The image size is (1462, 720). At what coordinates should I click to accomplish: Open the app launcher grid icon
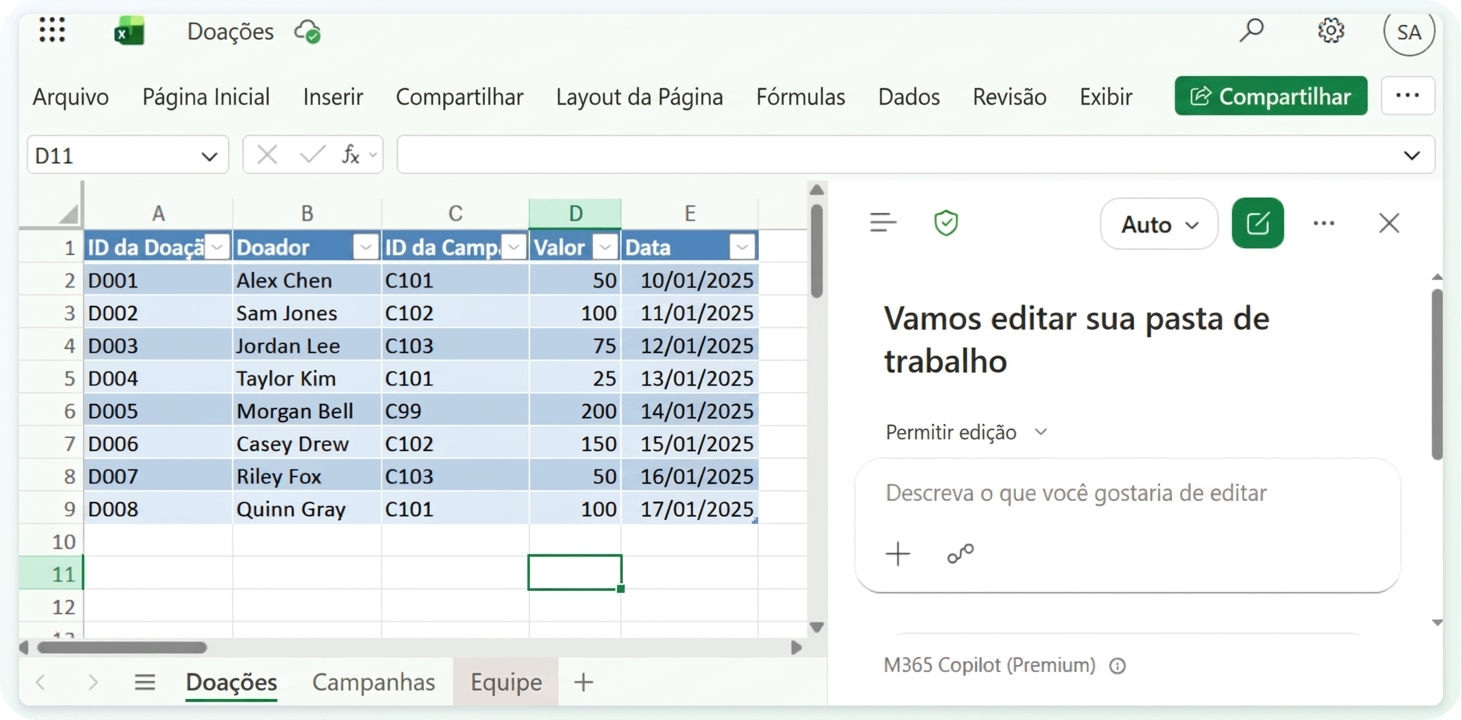click(x=52, y=31)
